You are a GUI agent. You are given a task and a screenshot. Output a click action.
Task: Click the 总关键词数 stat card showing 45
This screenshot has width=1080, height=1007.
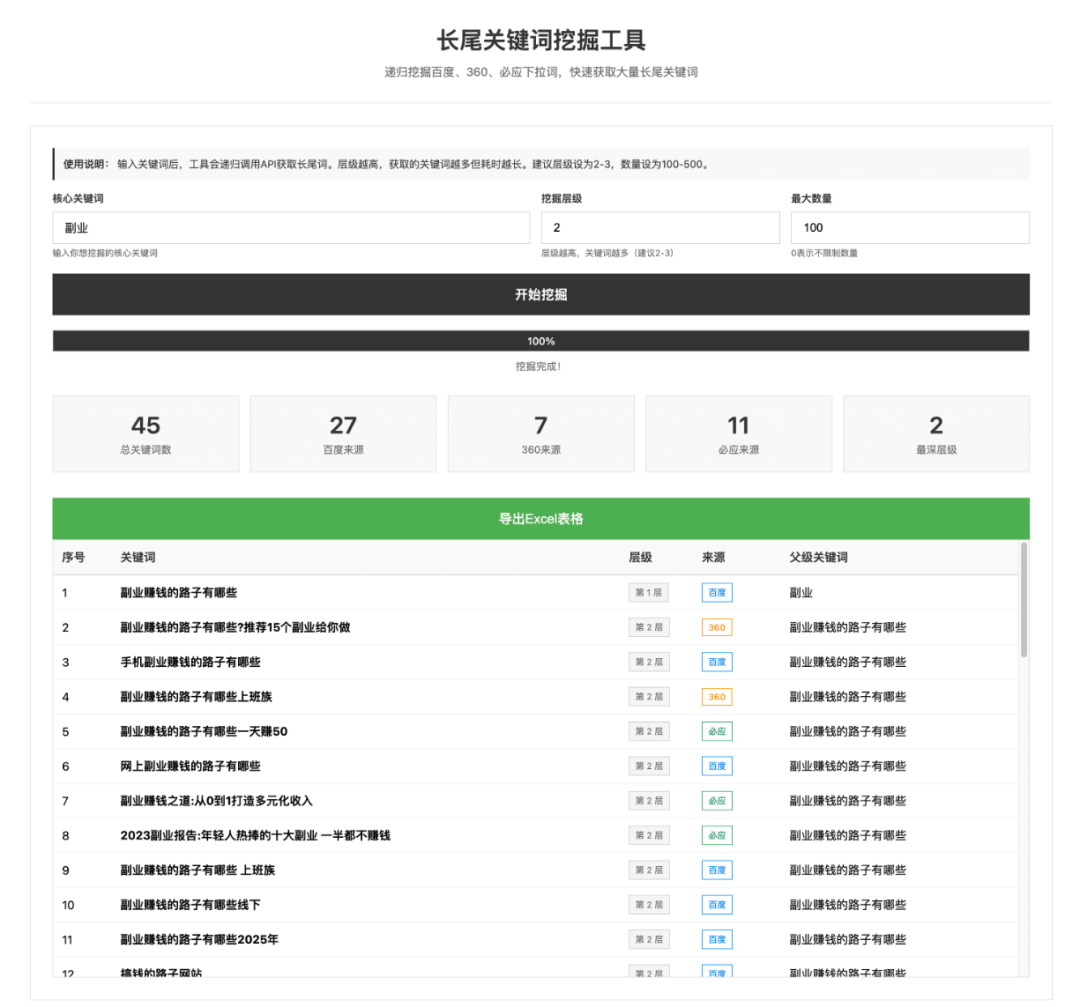coord(145,433)
